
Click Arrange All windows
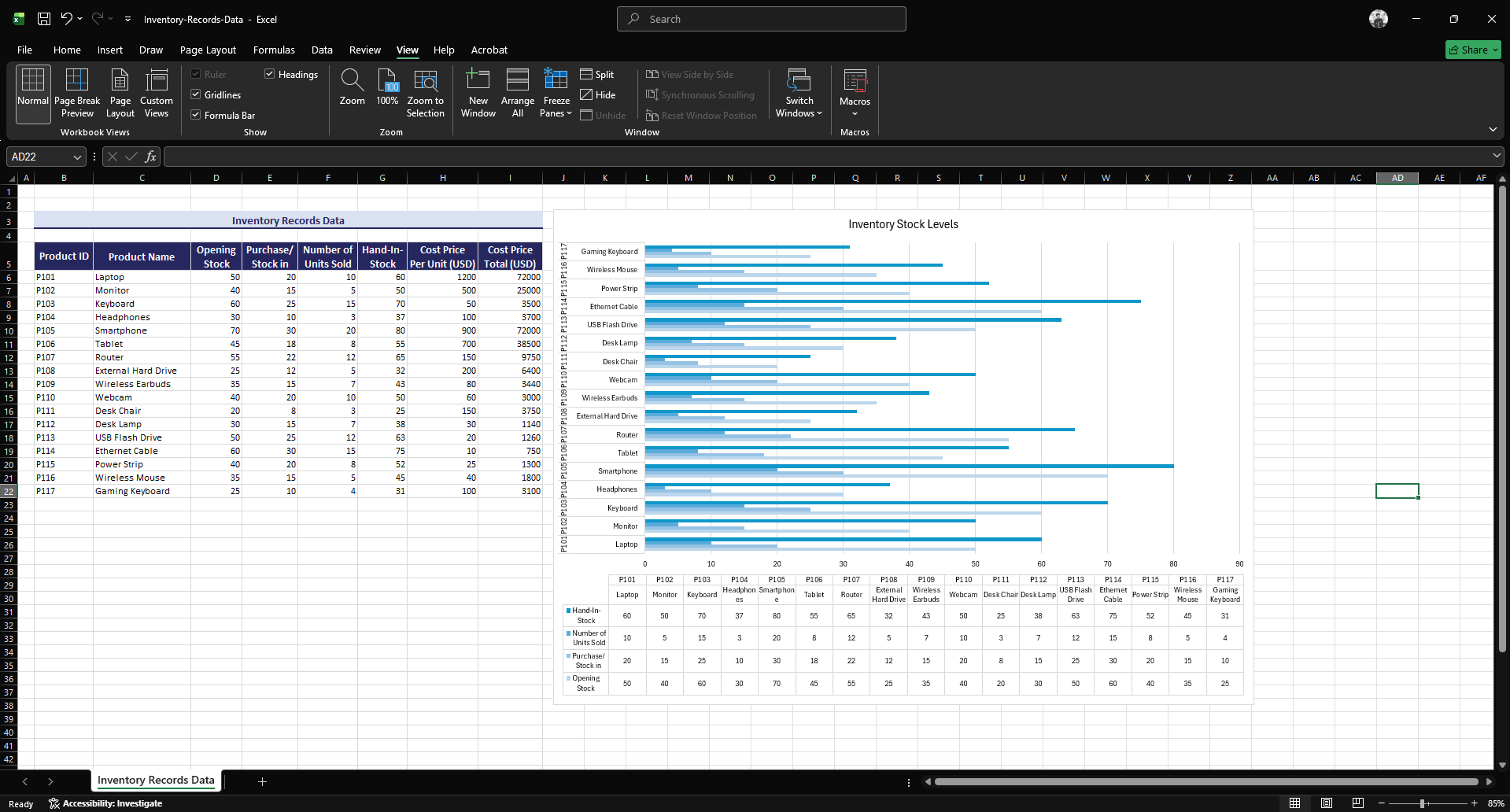click(x=518, y=93)
